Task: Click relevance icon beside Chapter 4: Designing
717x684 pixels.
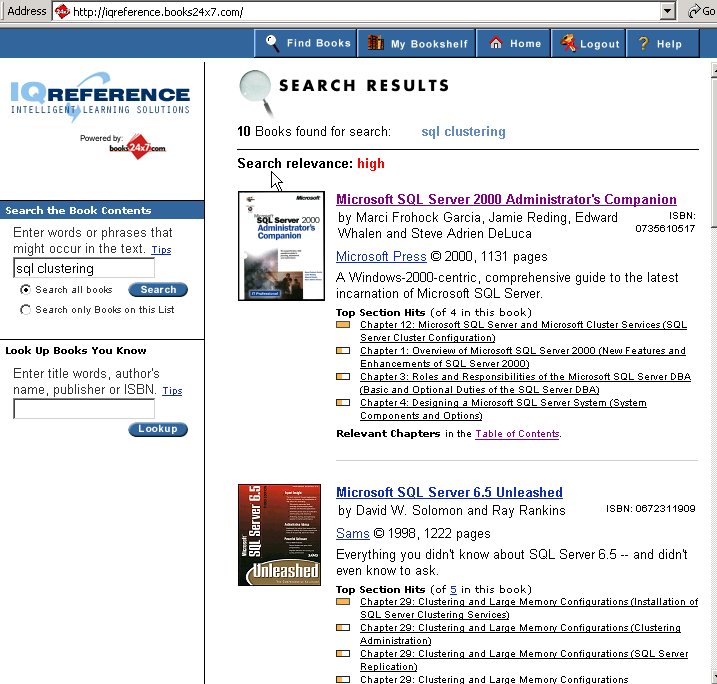Action: click(343, 403)
